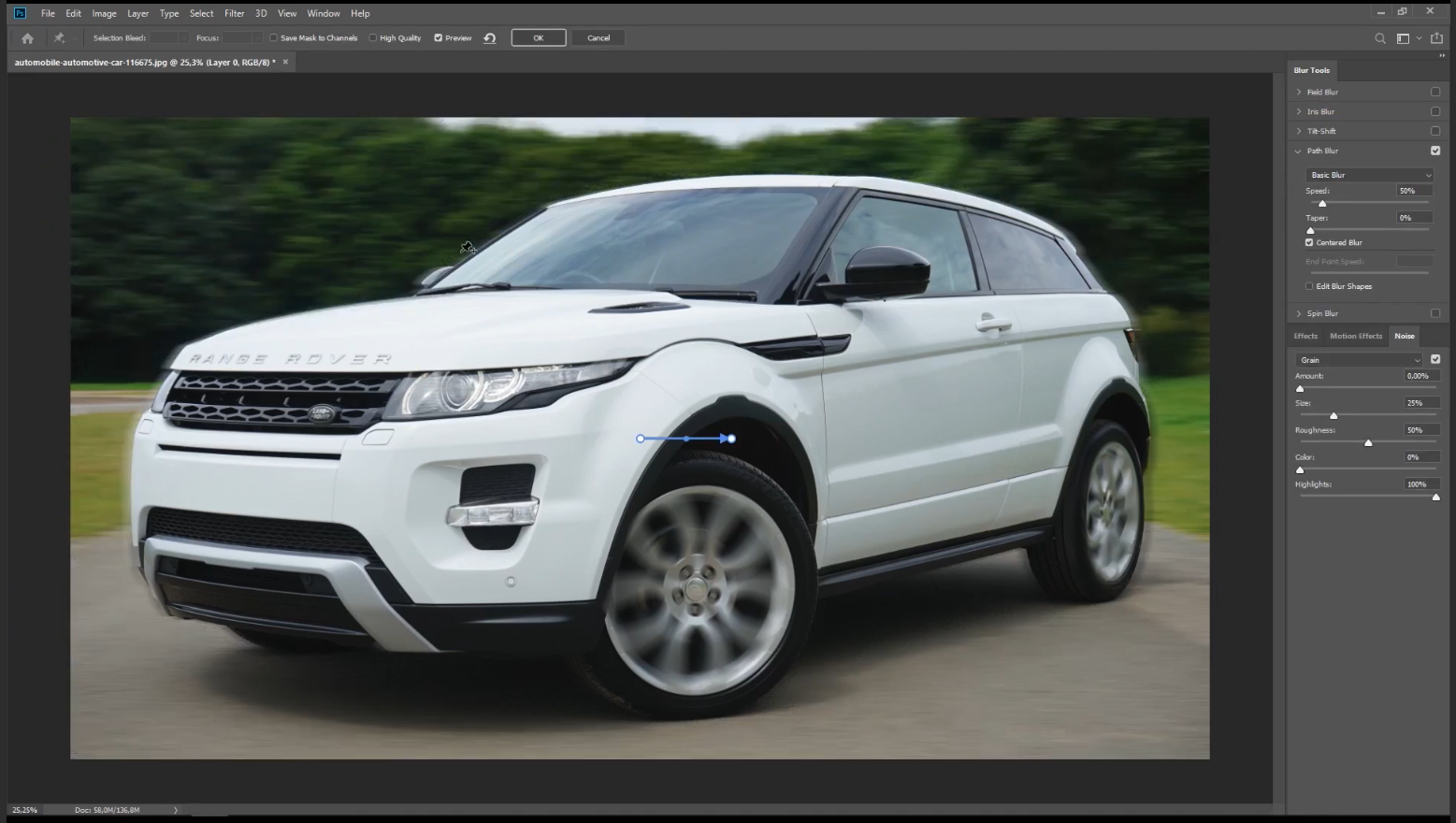Select the Blur Tools panel tab
This screenshot has width=1456, height=823.
1312,70
